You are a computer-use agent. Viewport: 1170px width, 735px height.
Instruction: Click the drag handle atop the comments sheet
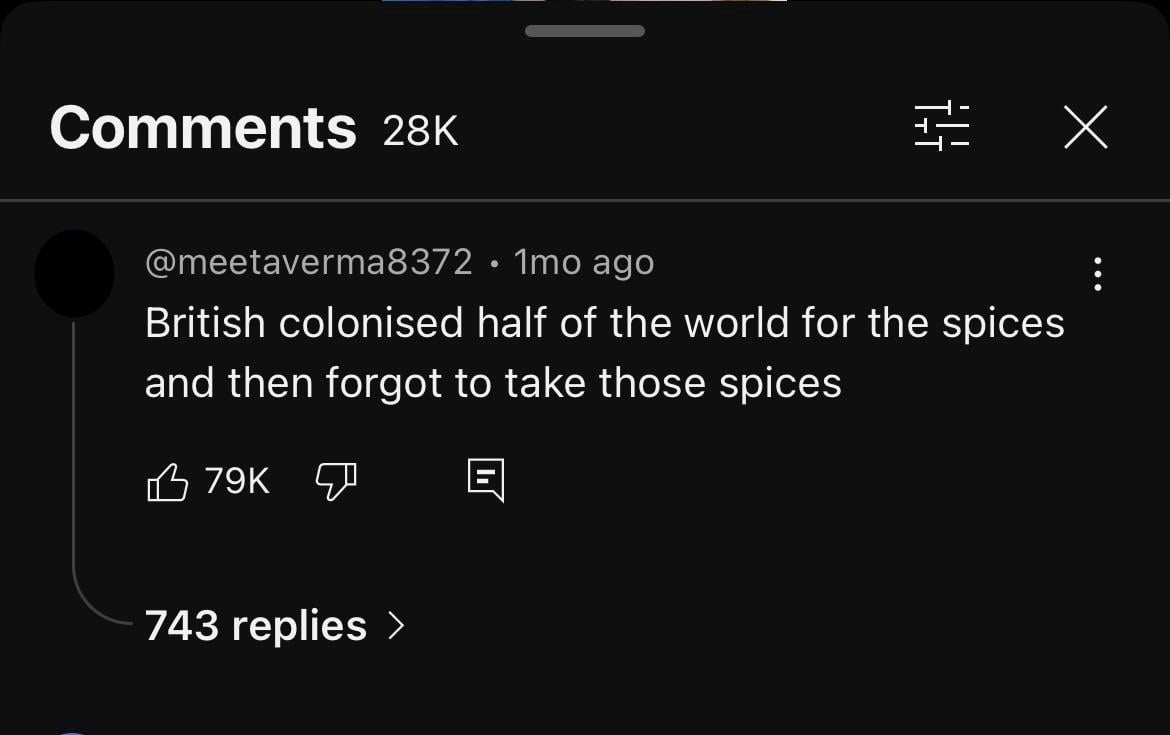click(x=584, y=31)
